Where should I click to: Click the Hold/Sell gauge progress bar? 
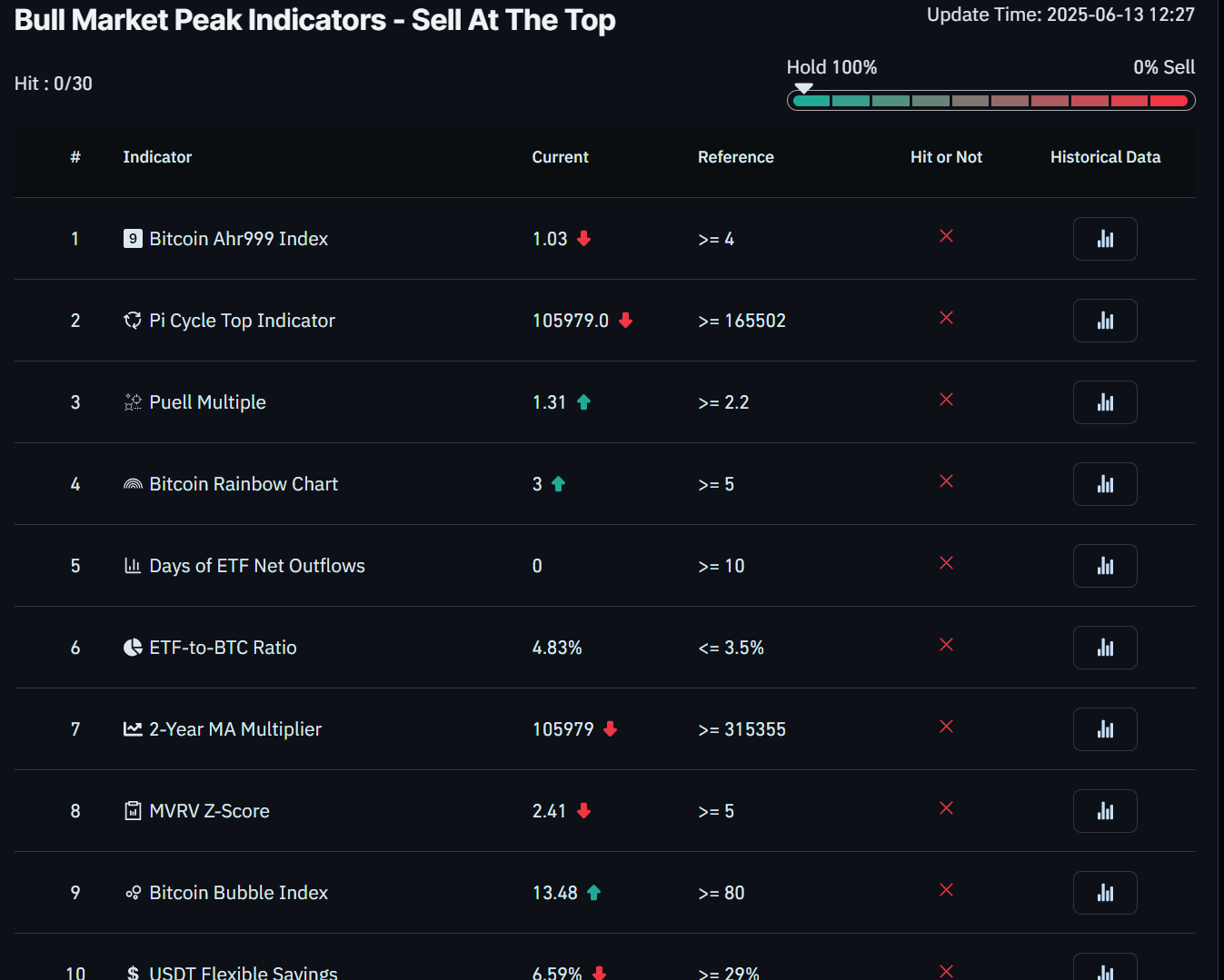click(x=990, y=101)
